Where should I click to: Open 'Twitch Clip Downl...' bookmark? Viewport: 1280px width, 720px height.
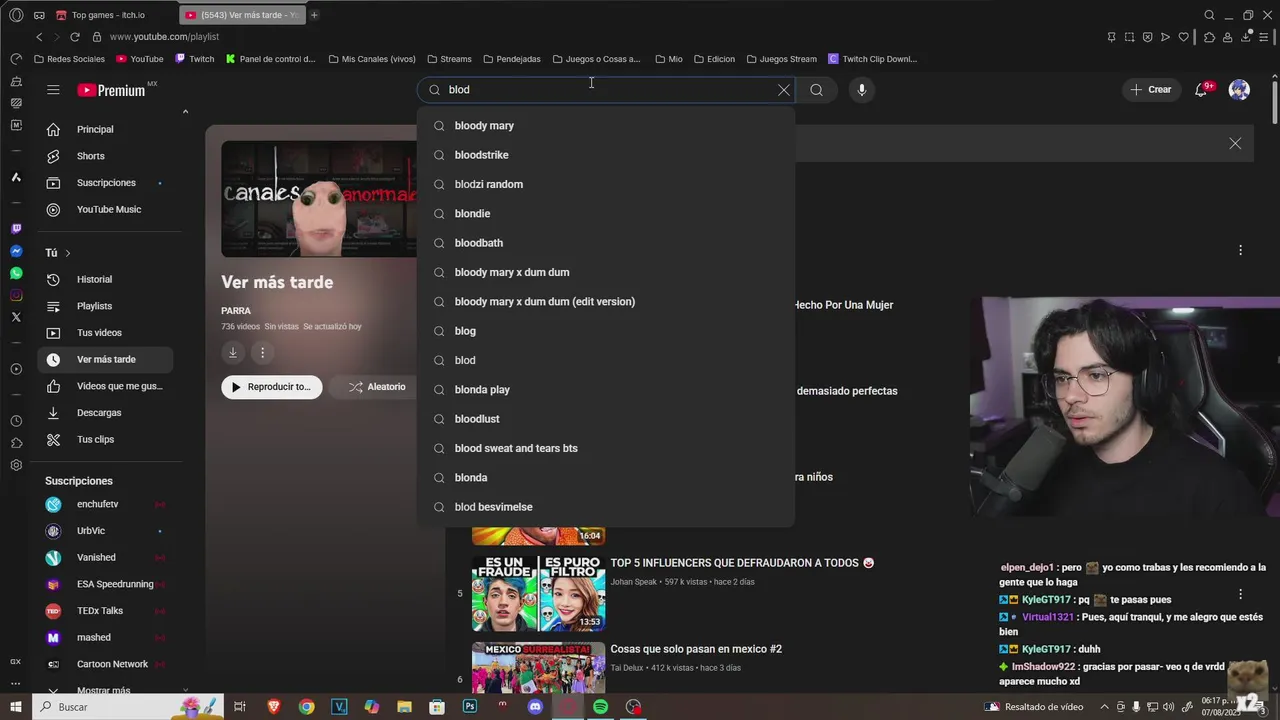[872, 59]
